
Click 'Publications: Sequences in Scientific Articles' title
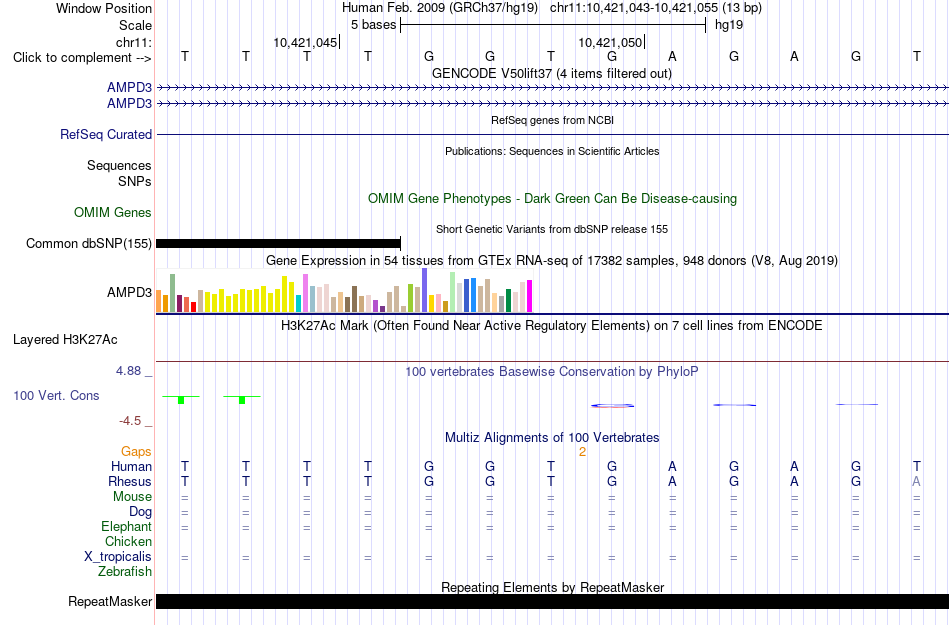552,151
